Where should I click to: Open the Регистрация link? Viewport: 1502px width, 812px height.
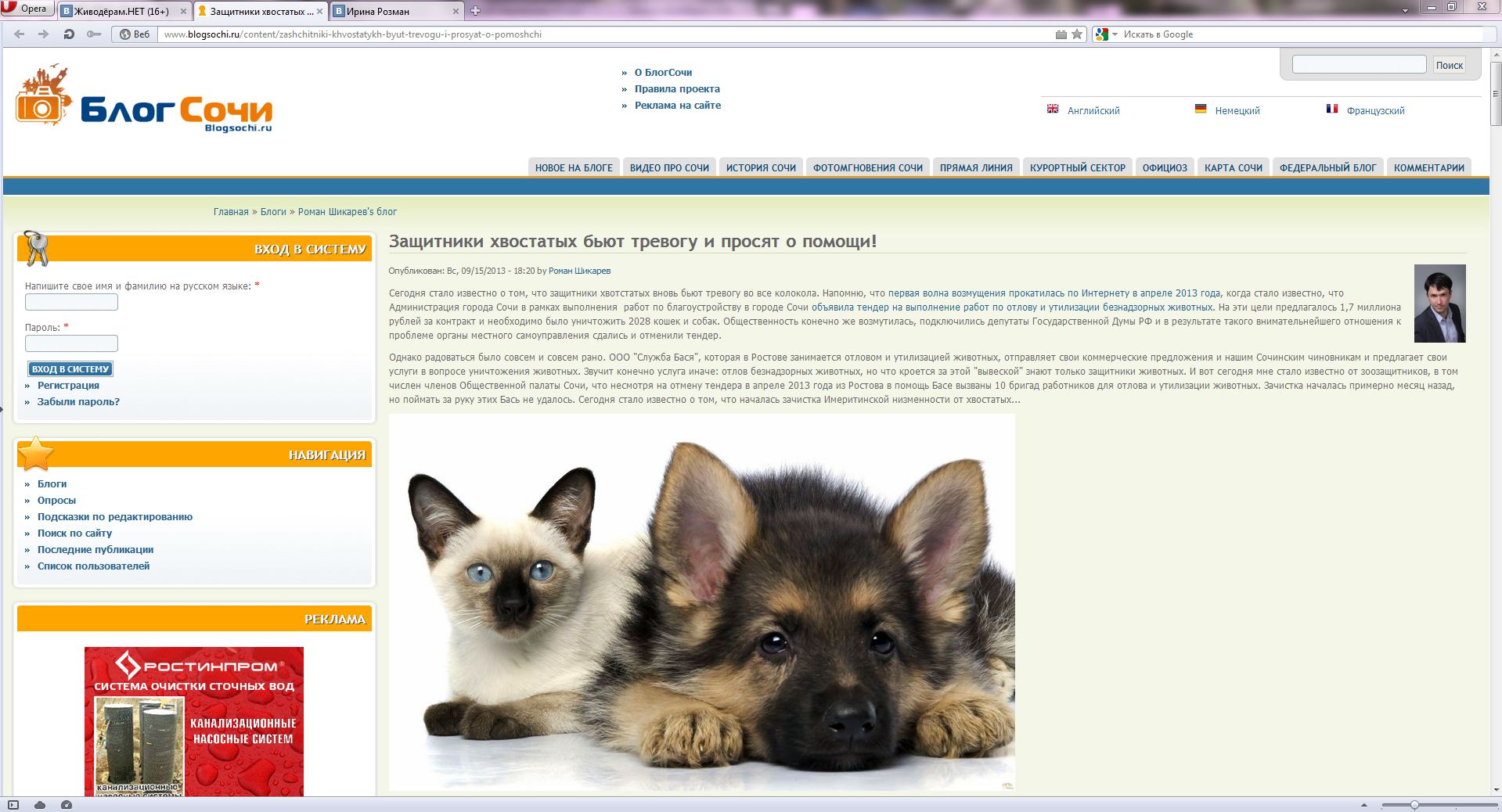click(68, 385)
